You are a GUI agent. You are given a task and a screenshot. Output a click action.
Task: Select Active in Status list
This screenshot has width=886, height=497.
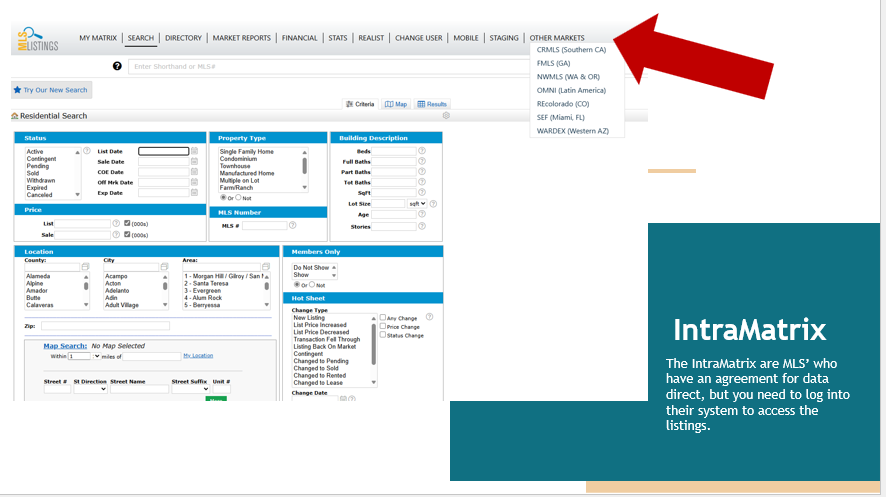pos(34,151)
